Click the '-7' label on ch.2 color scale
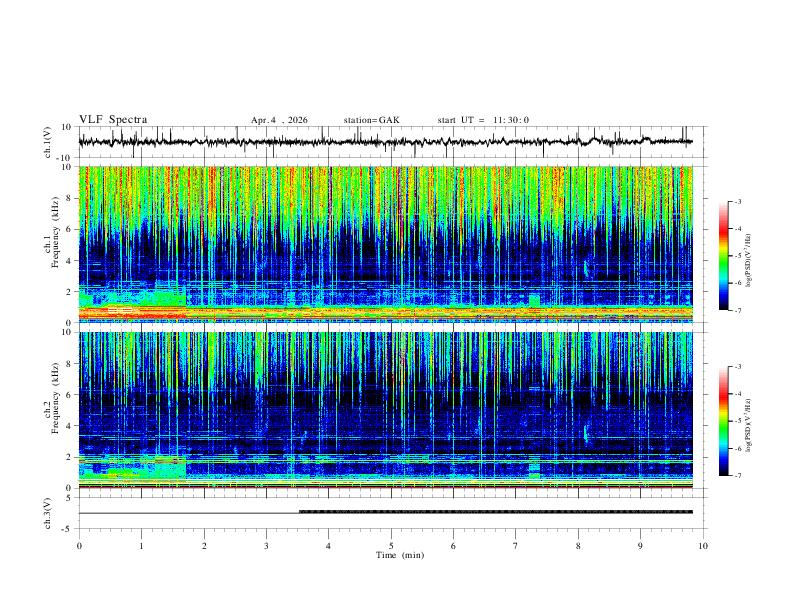This screenshot has height=612, width=792. tap(737, 476)
